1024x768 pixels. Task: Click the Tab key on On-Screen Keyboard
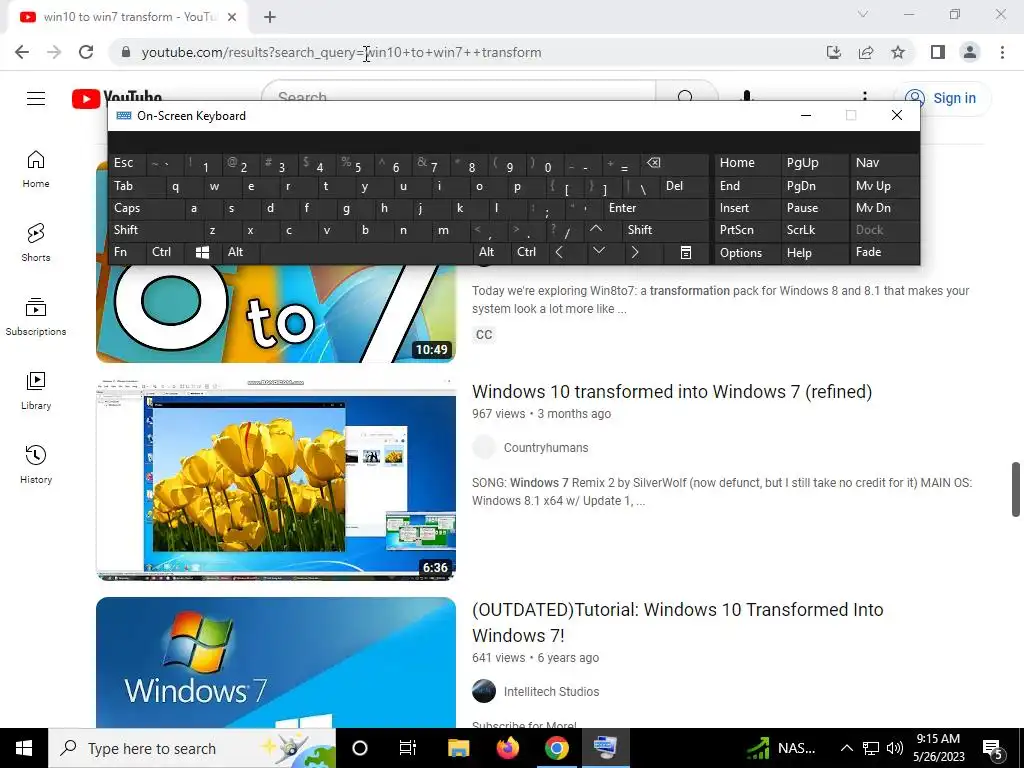(x=135, y=186)
